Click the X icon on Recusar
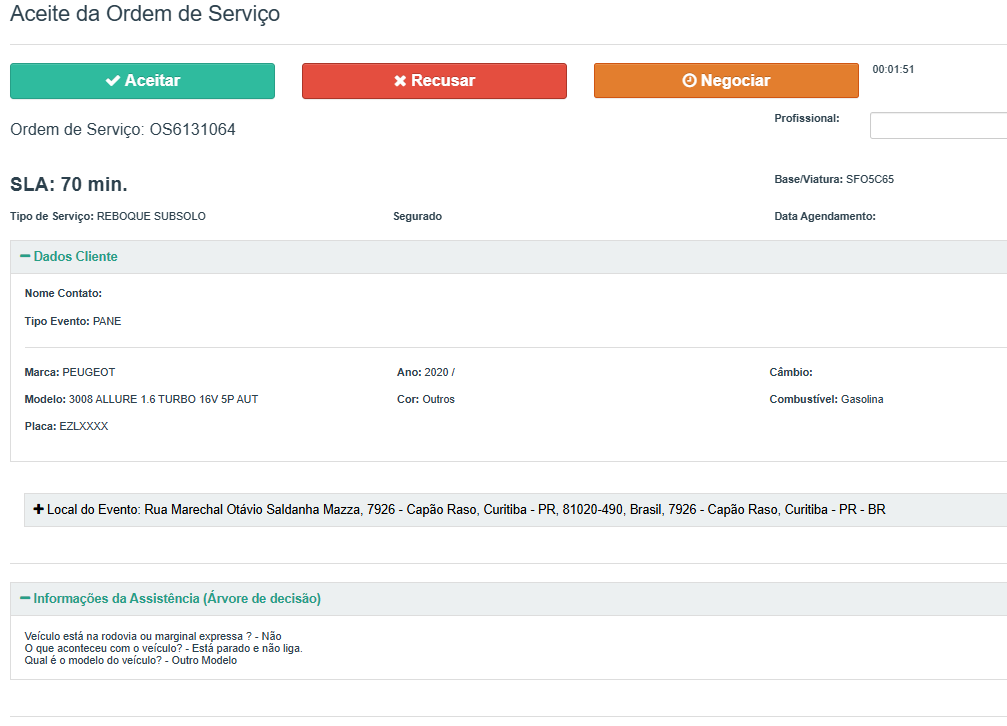 click(x=400, y=81)
